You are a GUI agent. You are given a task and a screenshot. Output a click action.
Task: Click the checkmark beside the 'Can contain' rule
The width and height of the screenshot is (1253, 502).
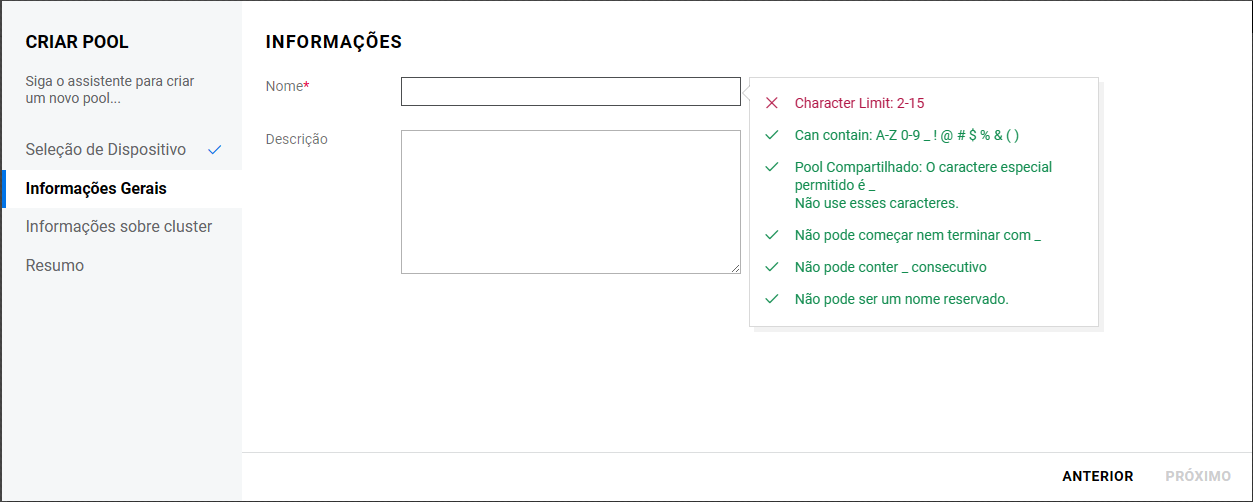coord(771,135)
